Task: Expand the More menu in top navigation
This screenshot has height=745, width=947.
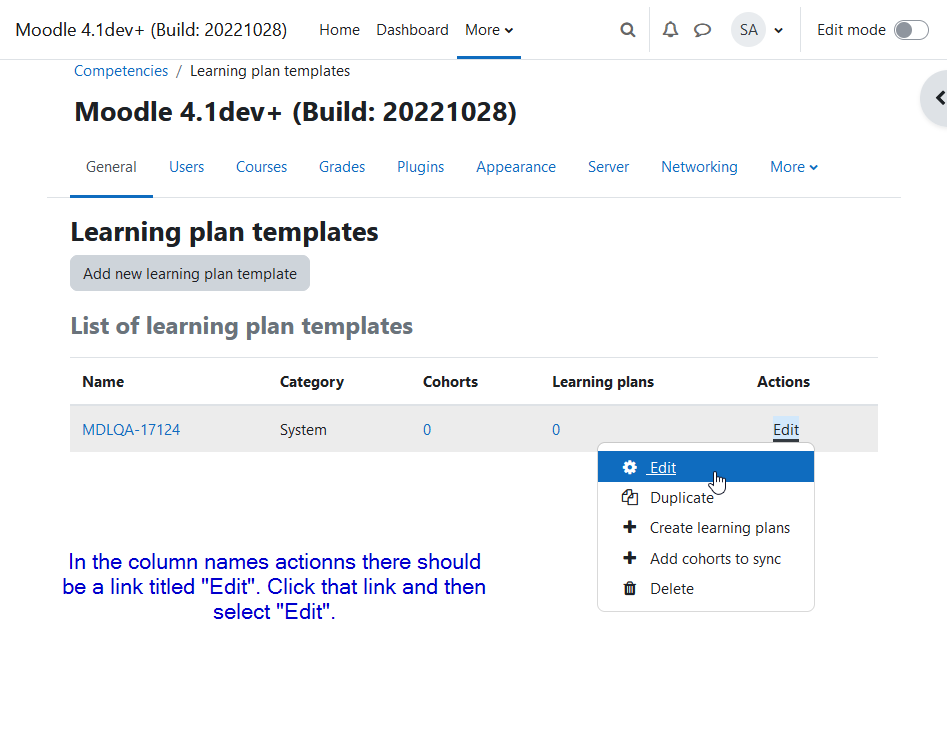Action: pyautogui.click(x=489, y=30)
